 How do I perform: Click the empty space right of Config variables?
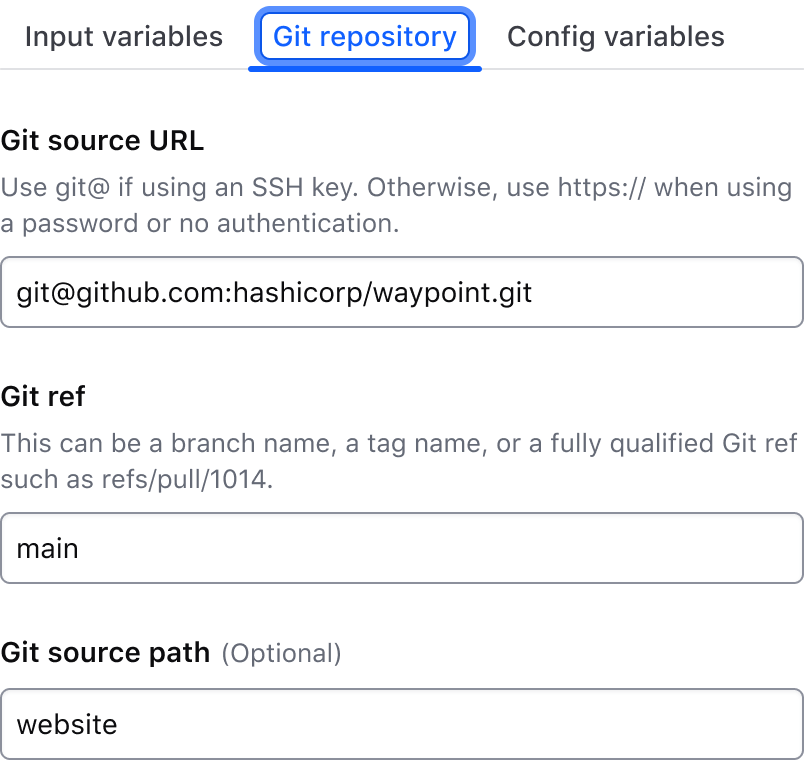(x=770, y=36)
